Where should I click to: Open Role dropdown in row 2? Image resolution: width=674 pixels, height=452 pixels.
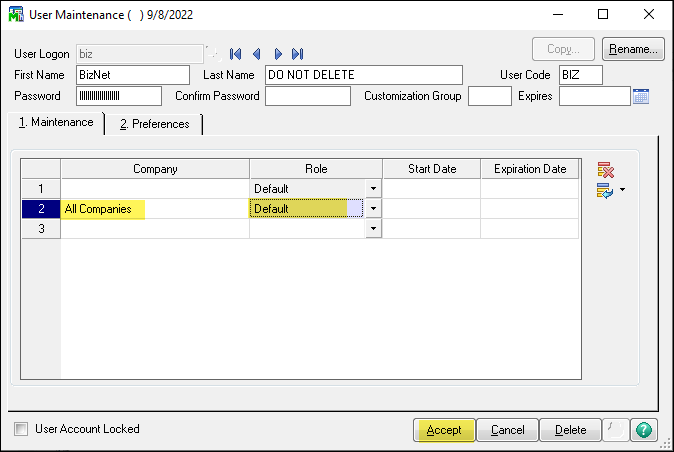[373, 209]
